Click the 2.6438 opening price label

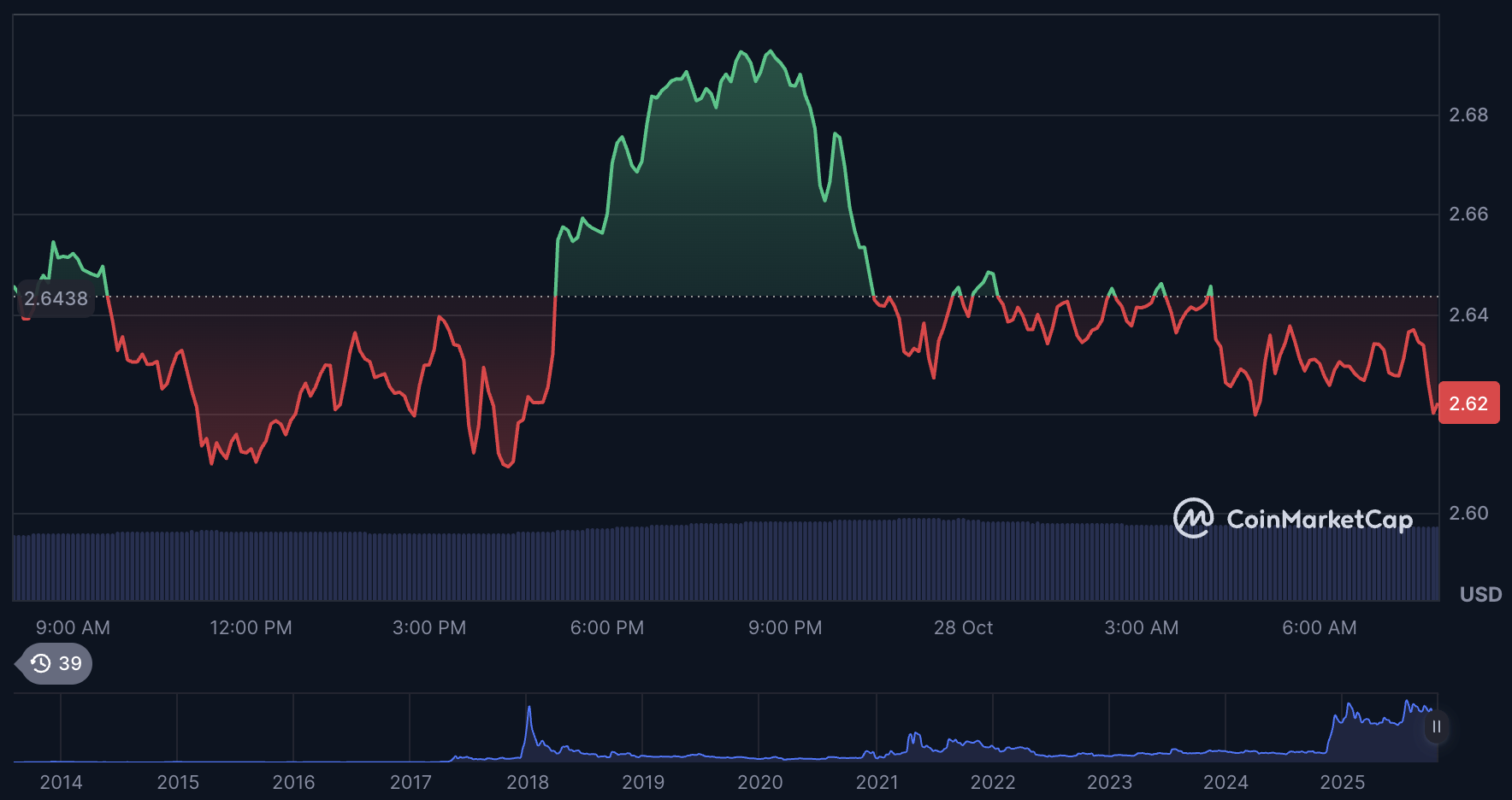pos(56,298)
